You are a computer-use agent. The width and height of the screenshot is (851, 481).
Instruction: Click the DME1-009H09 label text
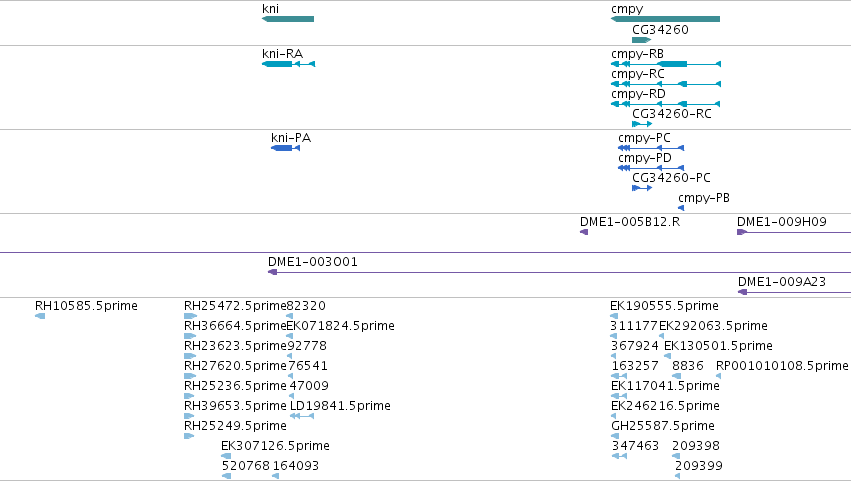click(782, 221)
